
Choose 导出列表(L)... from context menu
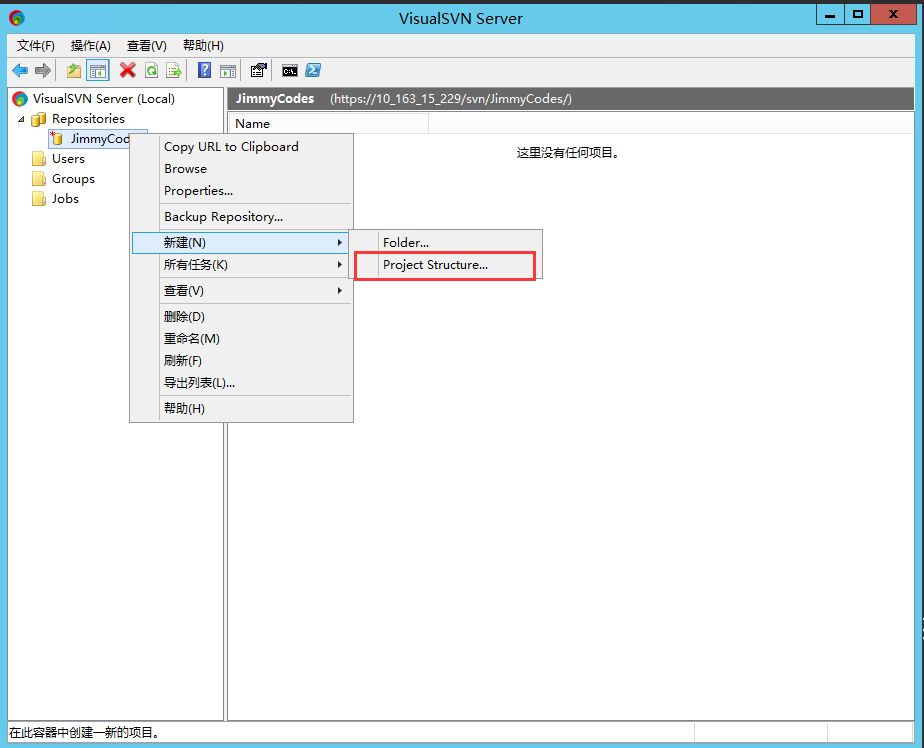click(242, 383)
